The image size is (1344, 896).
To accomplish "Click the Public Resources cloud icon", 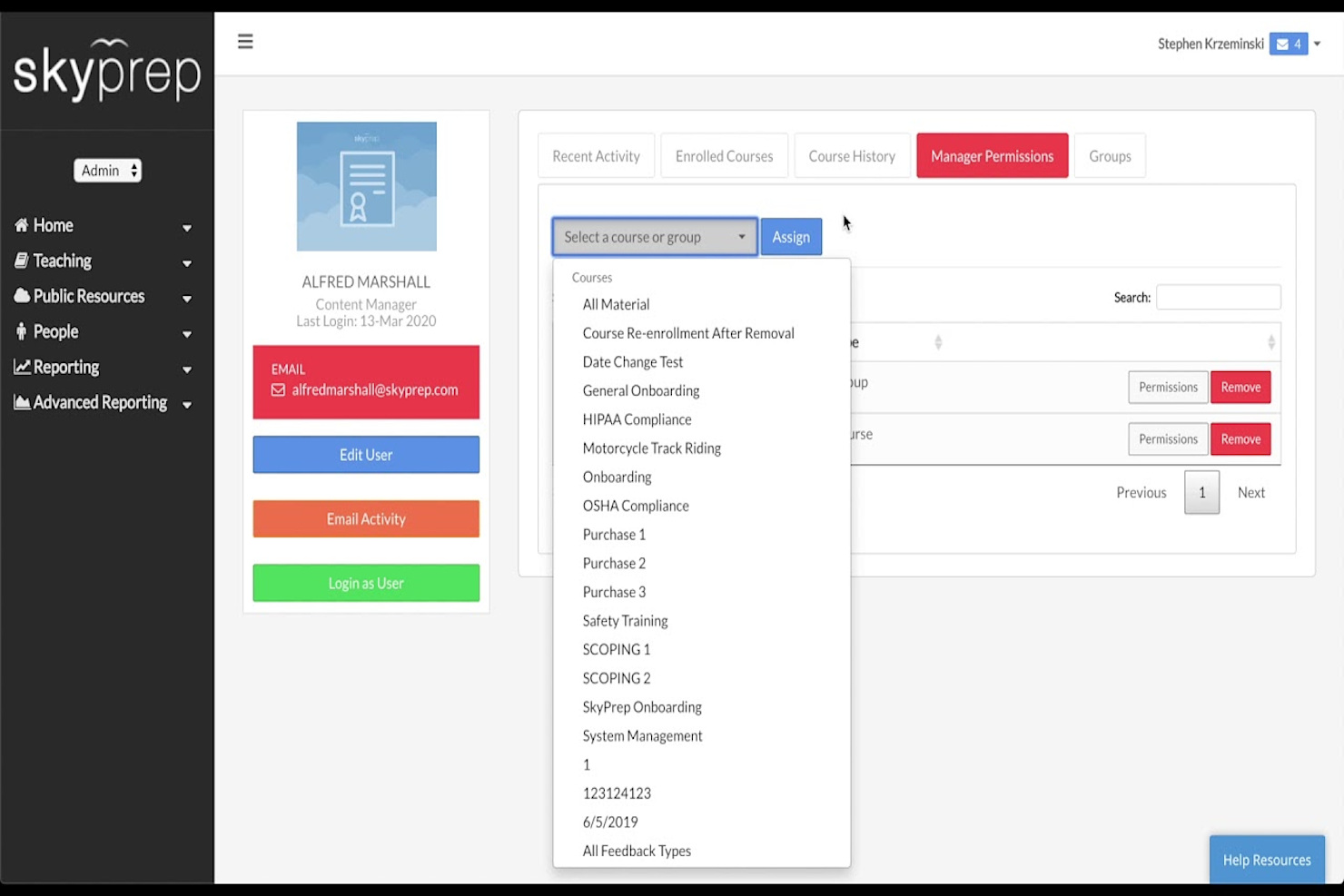I will click(22, 296).
